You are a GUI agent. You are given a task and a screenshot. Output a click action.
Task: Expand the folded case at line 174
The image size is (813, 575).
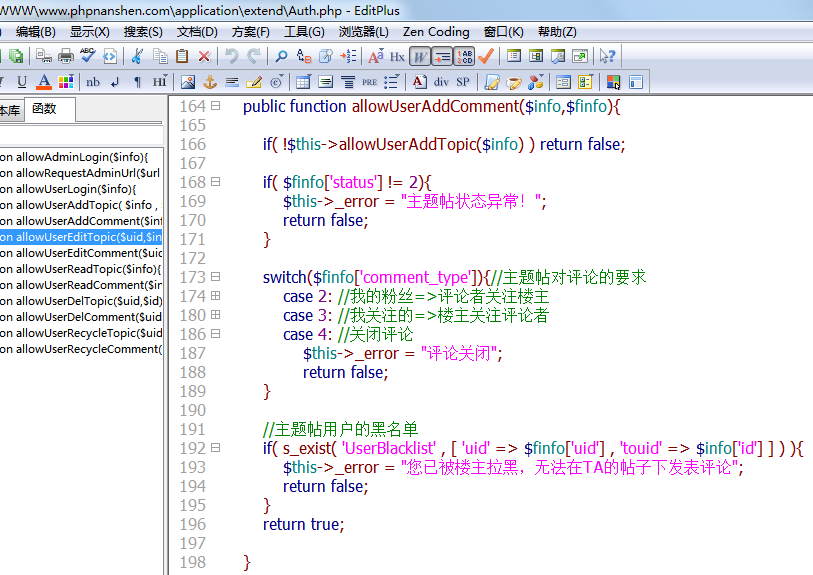click(216, 296)
